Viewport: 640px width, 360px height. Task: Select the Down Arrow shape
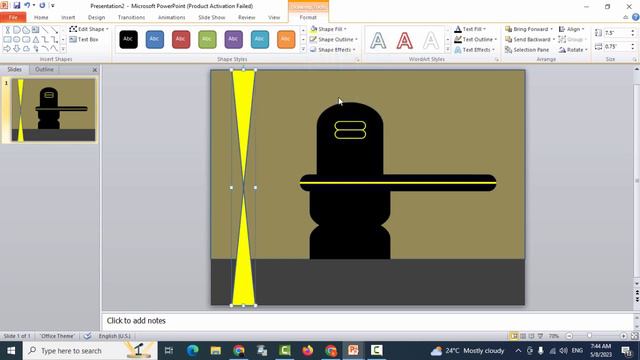click(x=17, y=49)
